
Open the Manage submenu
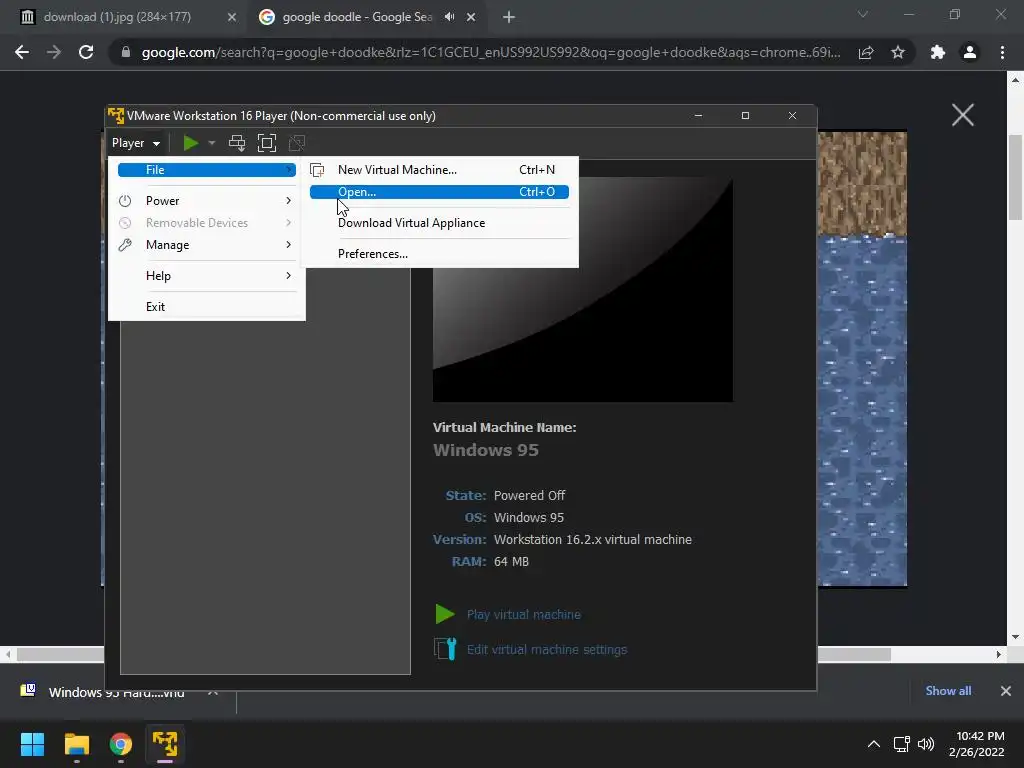click(206, 245)
